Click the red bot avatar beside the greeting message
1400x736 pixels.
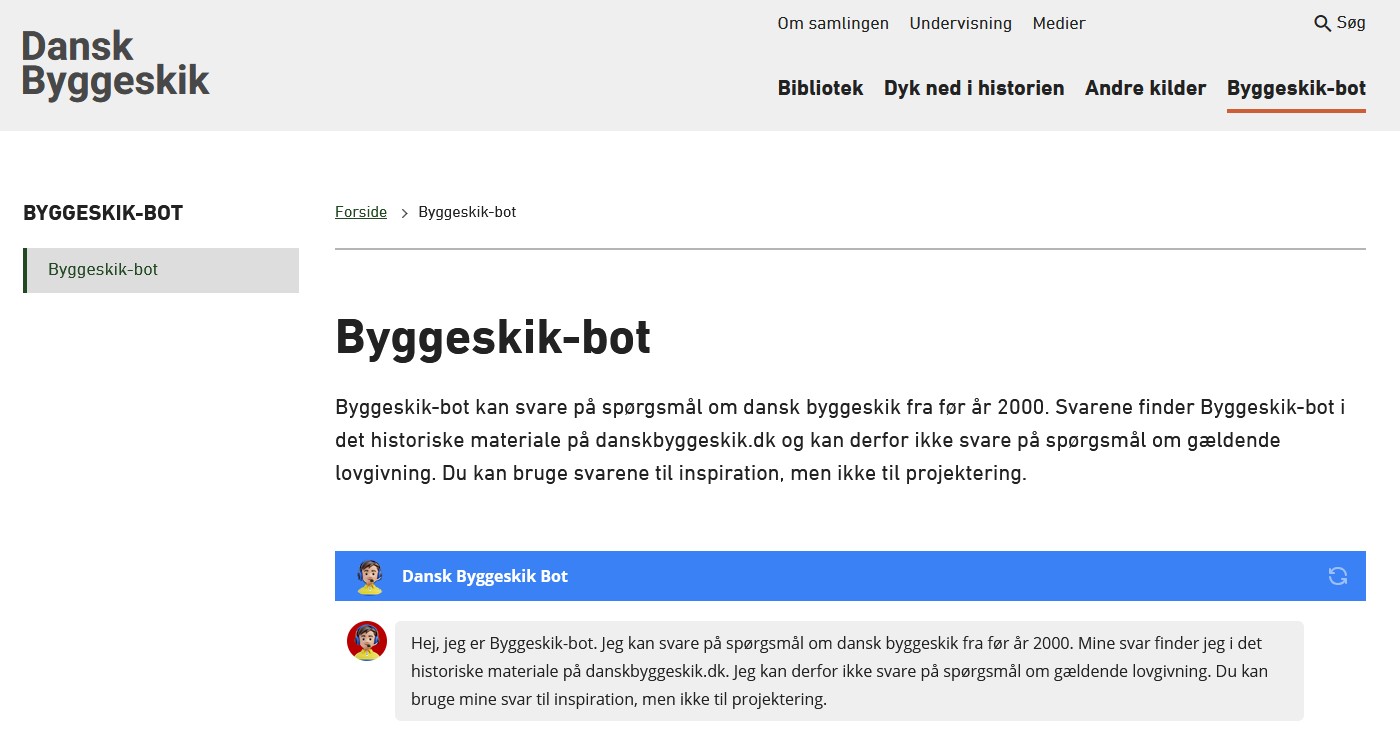[x=367, y=641]
